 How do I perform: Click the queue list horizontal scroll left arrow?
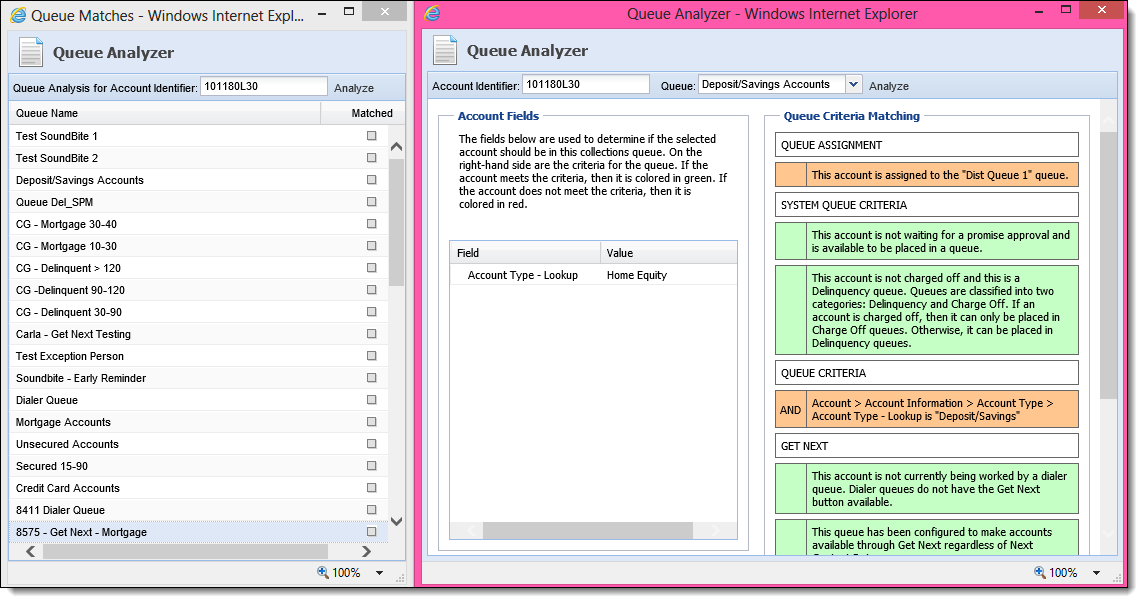[x=31, y=552]
